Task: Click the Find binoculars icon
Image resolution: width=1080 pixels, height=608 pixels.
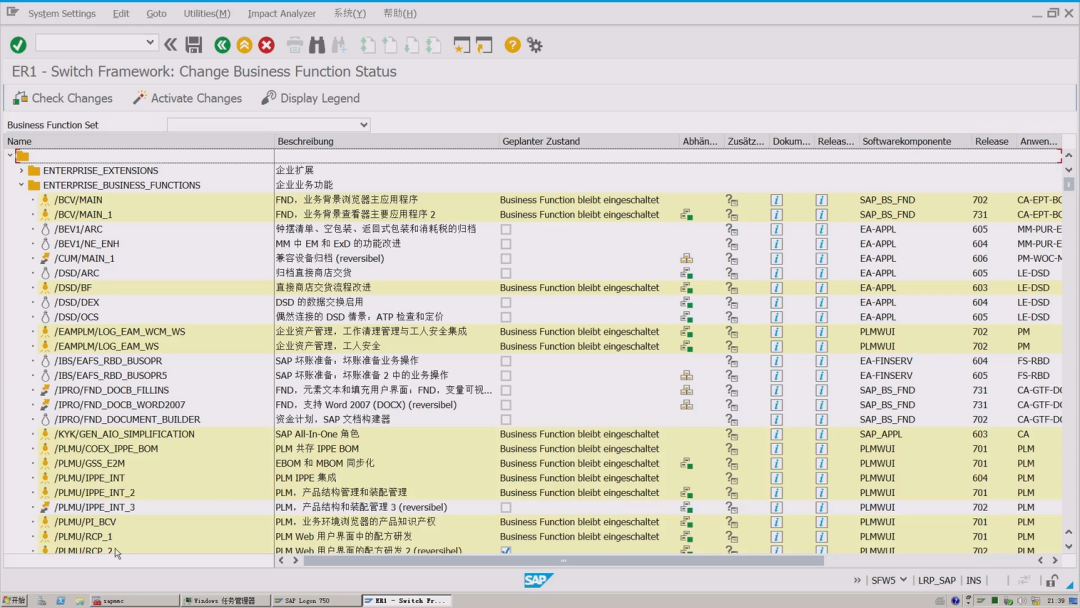Action: (x=317, y=45)
